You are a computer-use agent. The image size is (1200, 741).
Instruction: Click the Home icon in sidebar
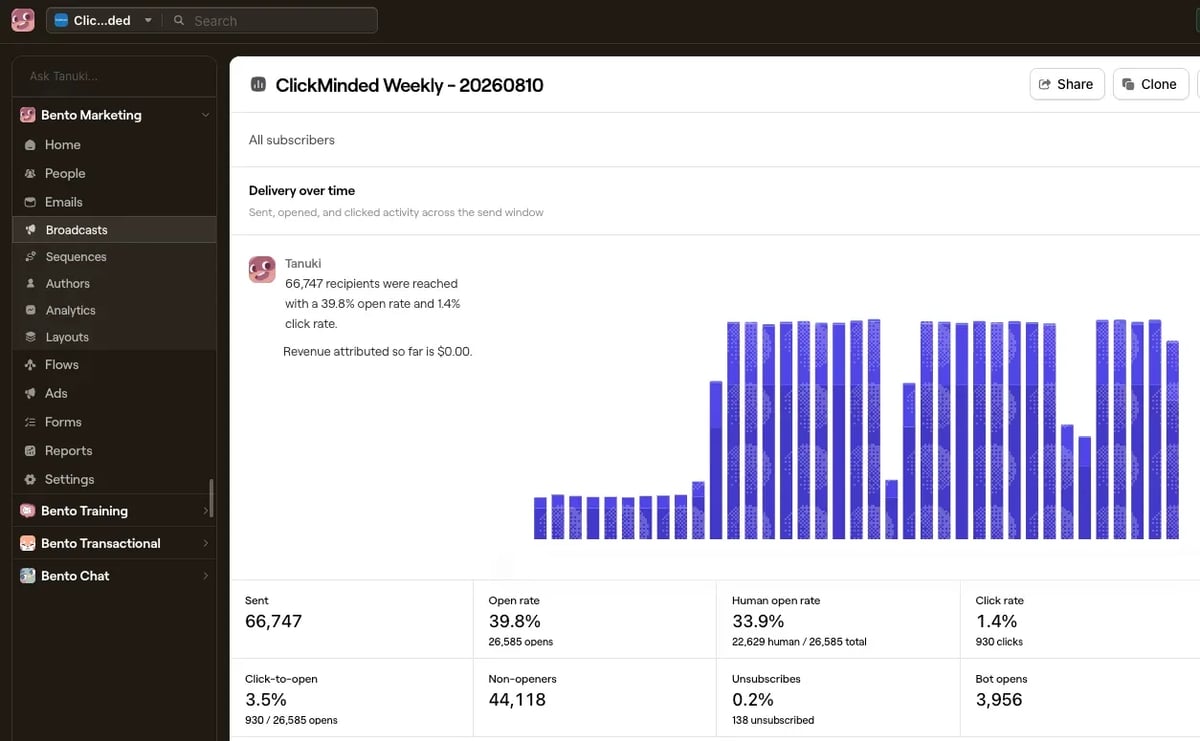30,145
